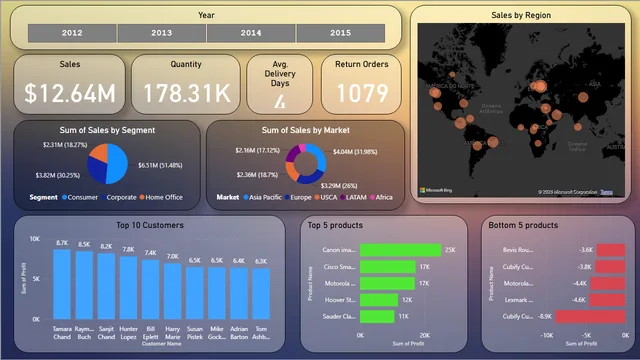The image size is (640, 360).
Task: Click the Sum of Sales by Segment title
Action: pyautogui.click(x=107, y=130)
